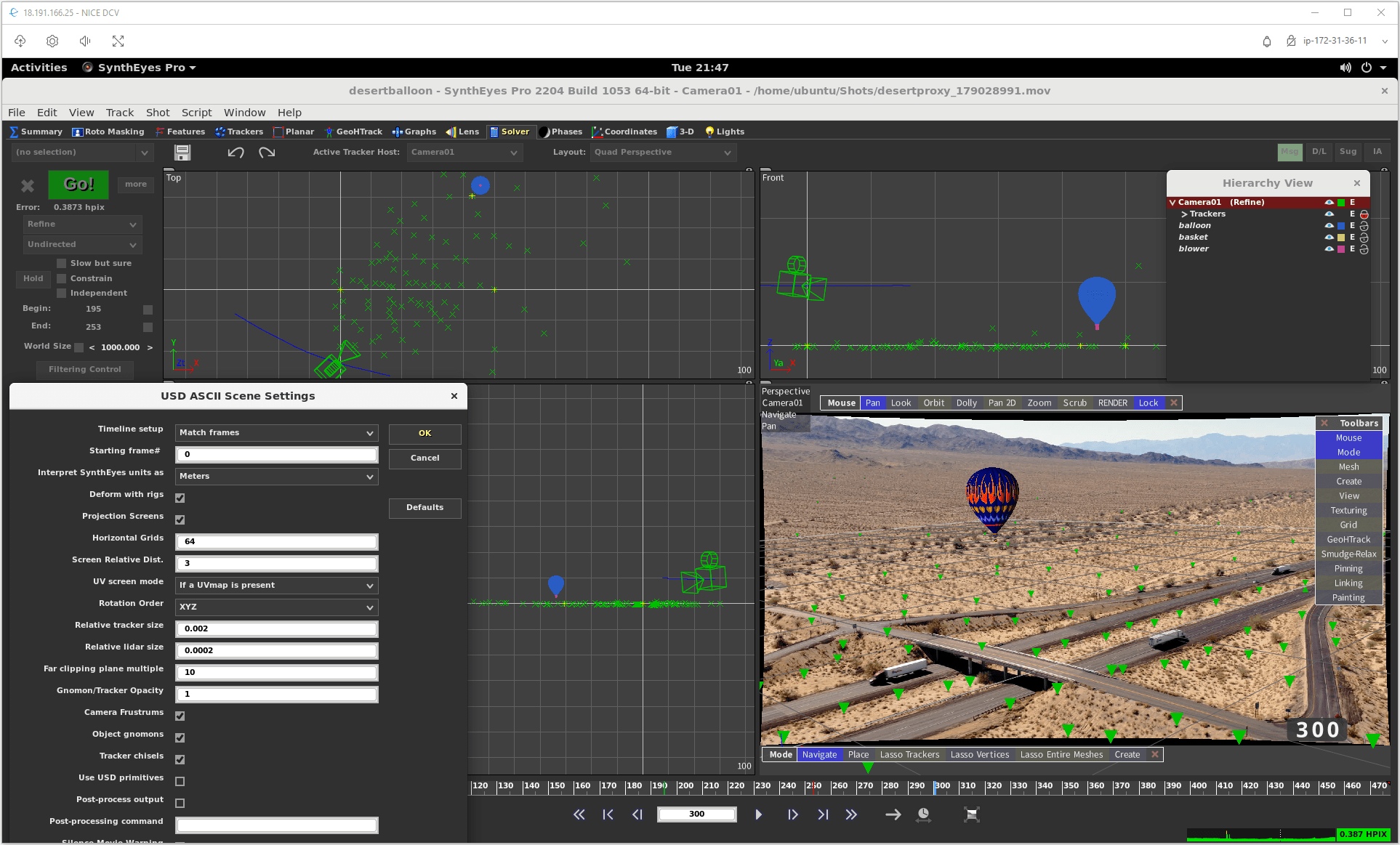Click basket yellow color swatch
The width and height of the screenshot is (1400, 845).
click(x=1341, y=238)
